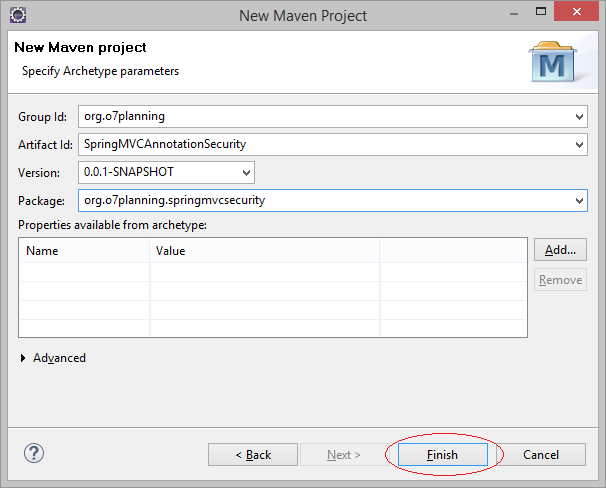Click inside the Group Id text field
Image resolution: width=606 pixels, height=488 pixels.
point(325,116)
